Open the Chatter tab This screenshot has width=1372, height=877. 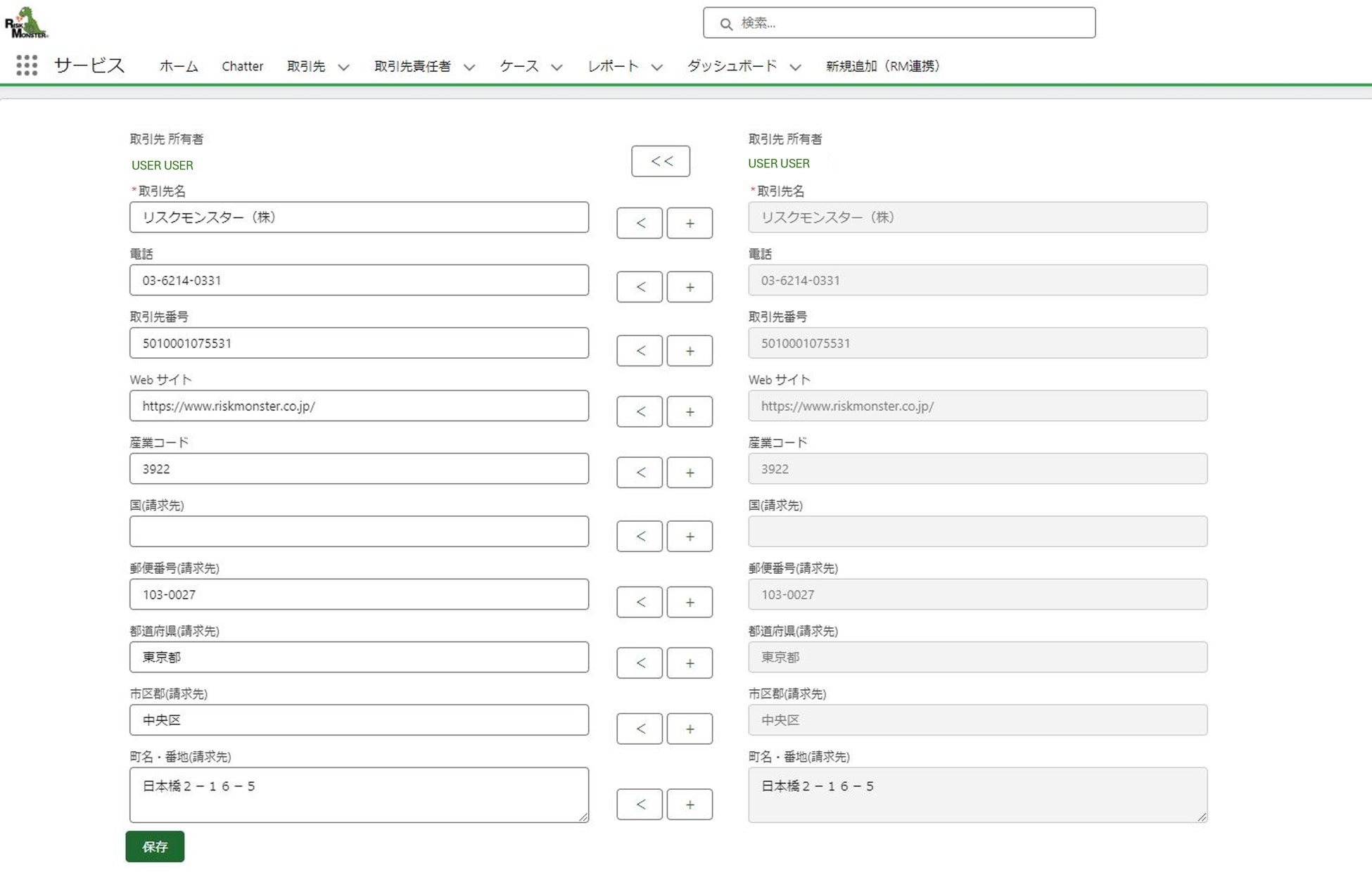tap(242, 66)
